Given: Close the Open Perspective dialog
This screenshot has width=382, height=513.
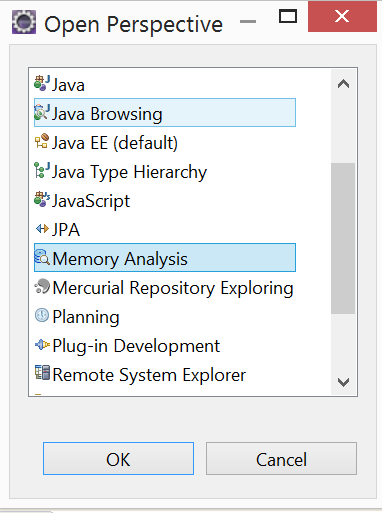Looking at the screenshot, I should coord(342,16).
